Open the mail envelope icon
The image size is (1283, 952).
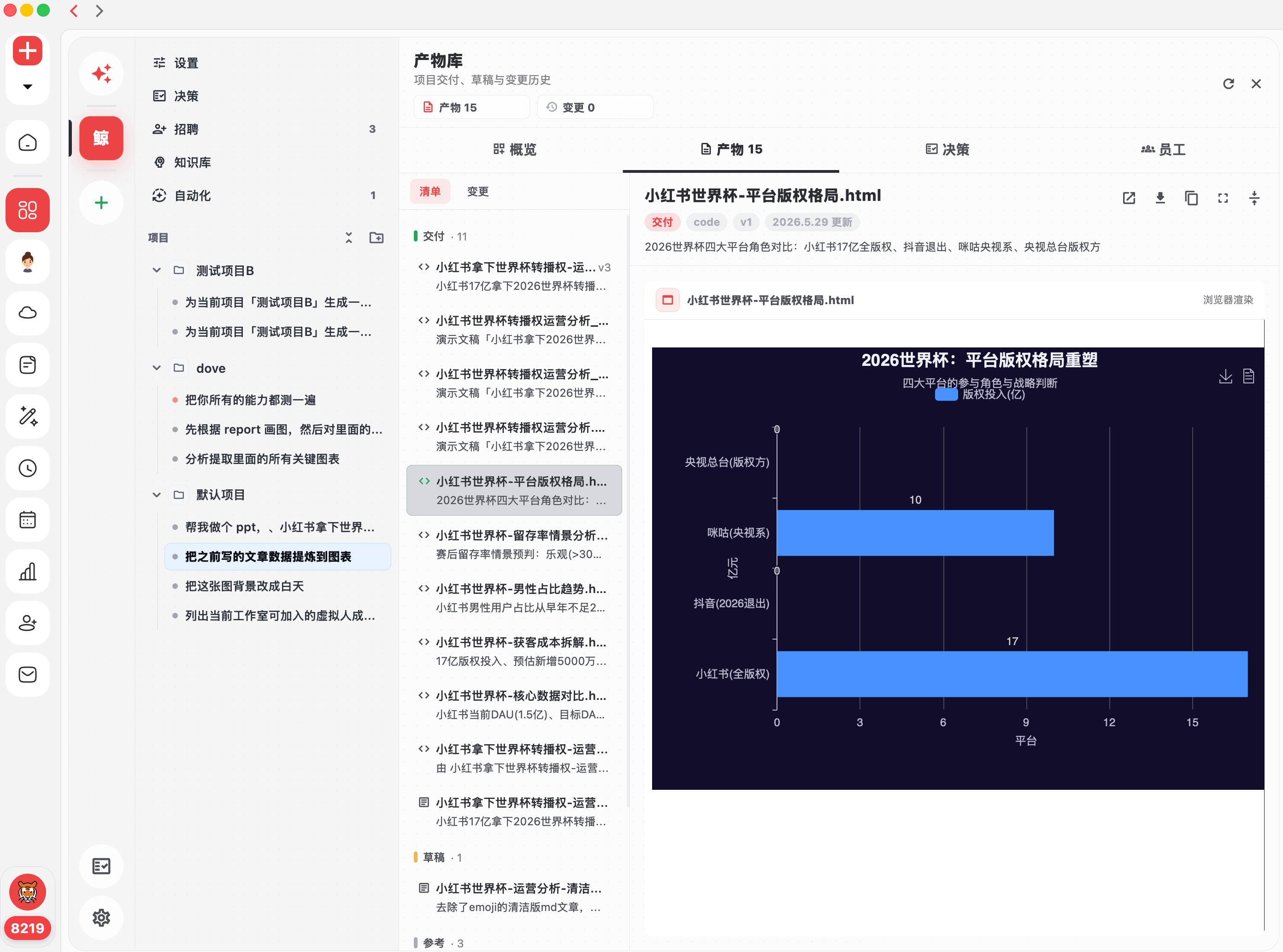pos(27,674)
